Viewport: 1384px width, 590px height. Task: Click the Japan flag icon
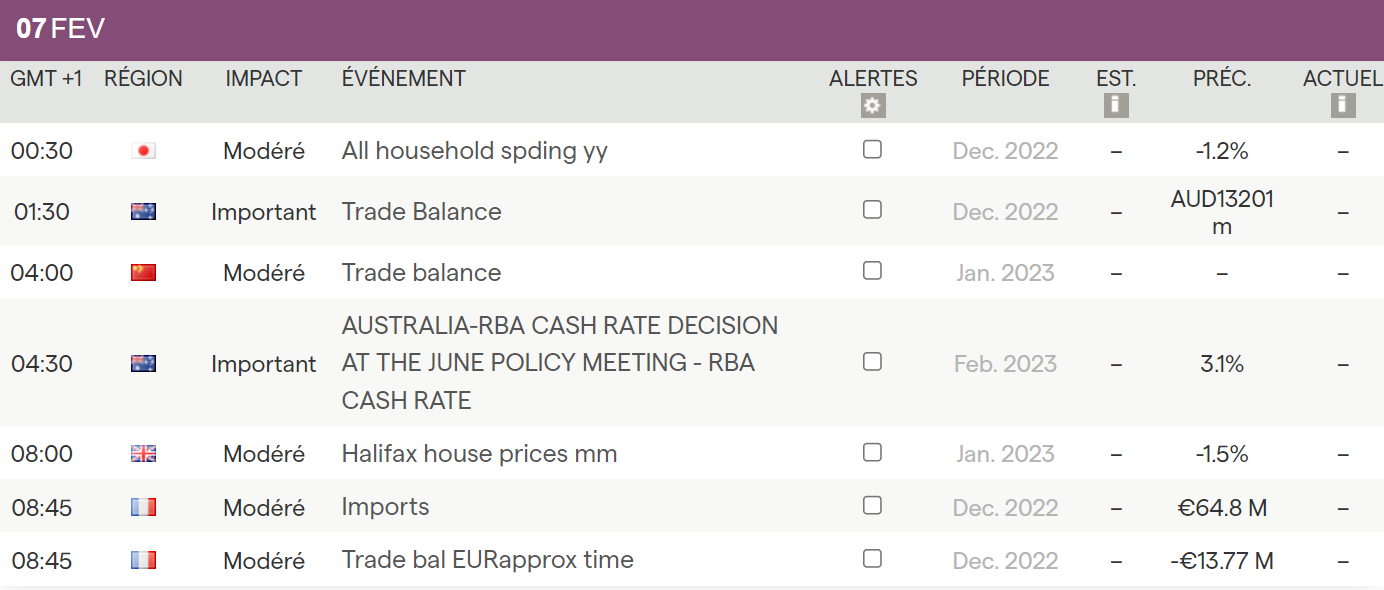pyautogui.click(x=144, y=151)
